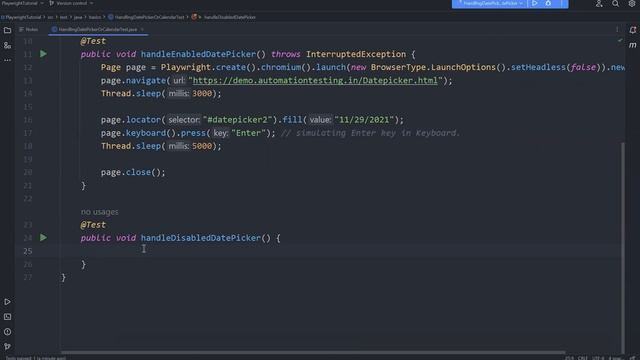The height and width of the screenshot is (360, 640).
Task: Open Code With Me user icon
Action: tap(599, 4)
